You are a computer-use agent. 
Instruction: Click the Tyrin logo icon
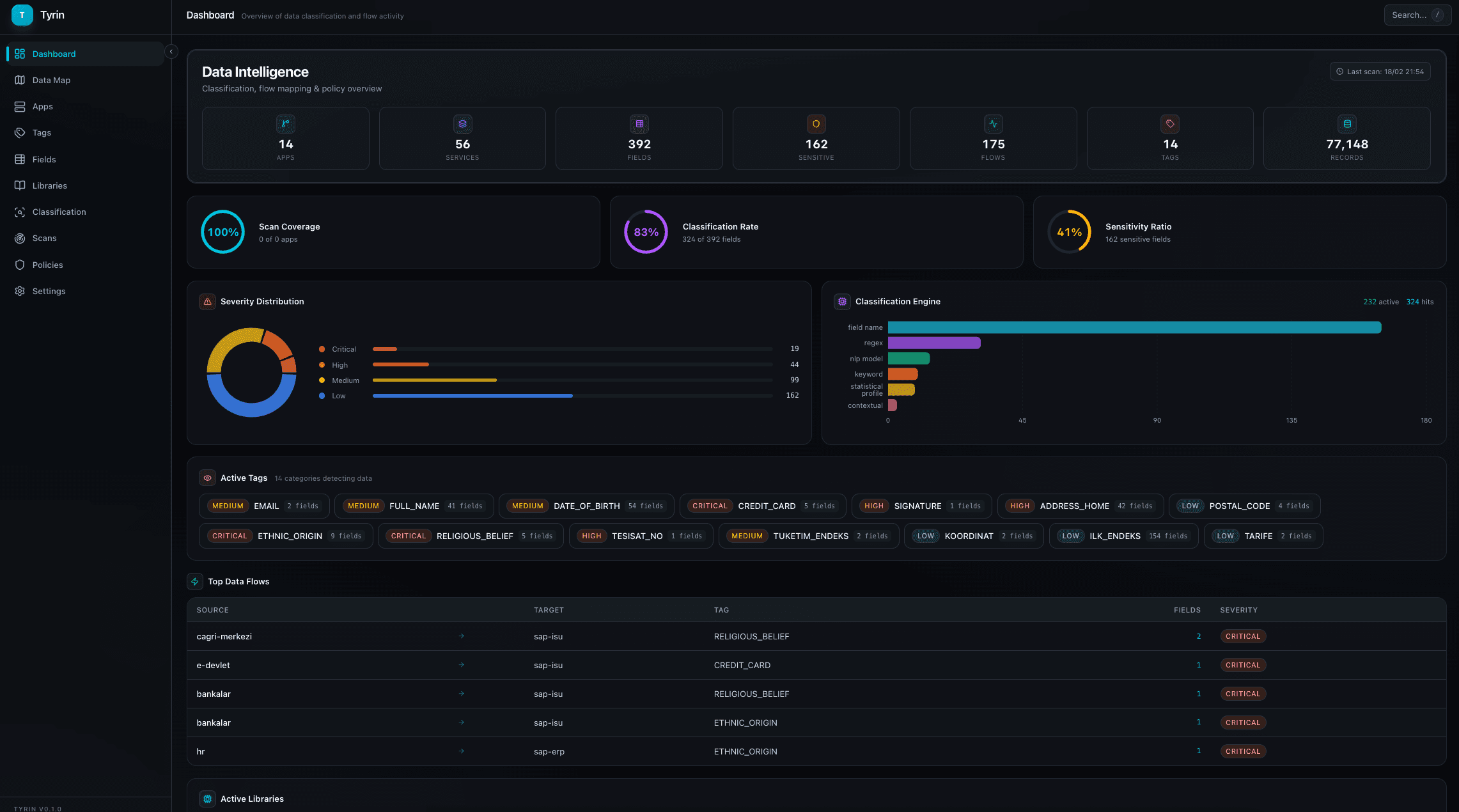point(22,15)
